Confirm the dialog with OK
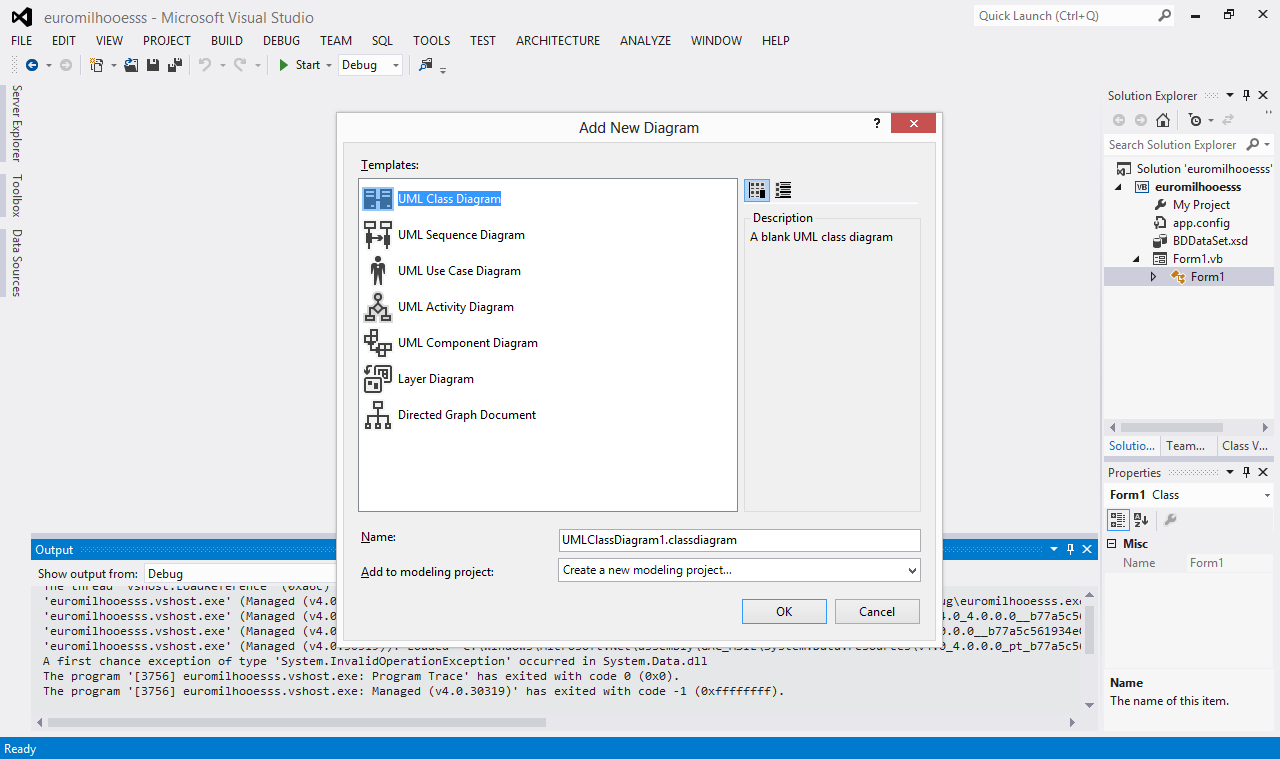Image resolution: width=1280 pixels, height=759 pixels. click(784, 611)
